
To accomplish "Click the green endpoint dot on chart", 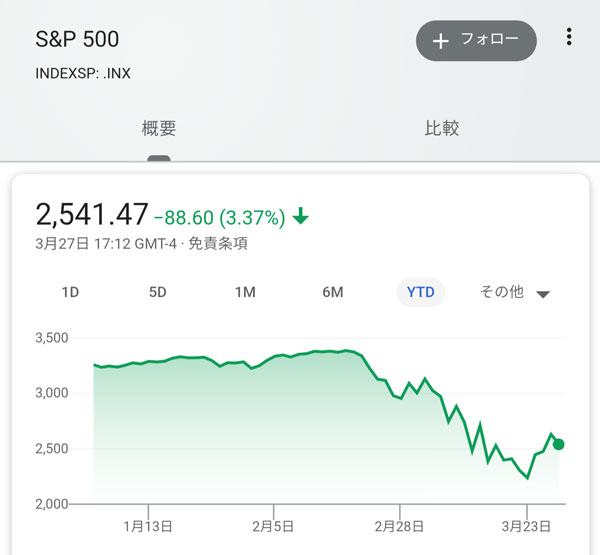I will tap(558, 444).
